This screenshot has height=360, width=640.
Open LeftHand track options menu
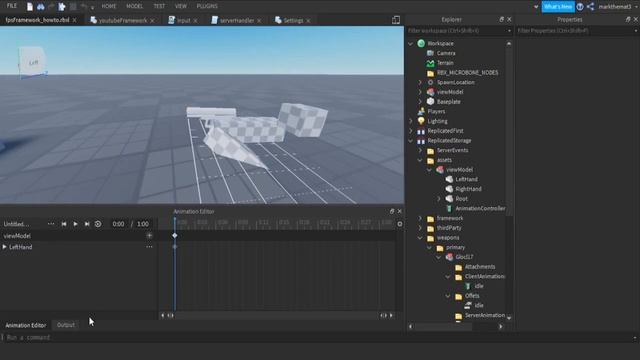coord(149,247)
